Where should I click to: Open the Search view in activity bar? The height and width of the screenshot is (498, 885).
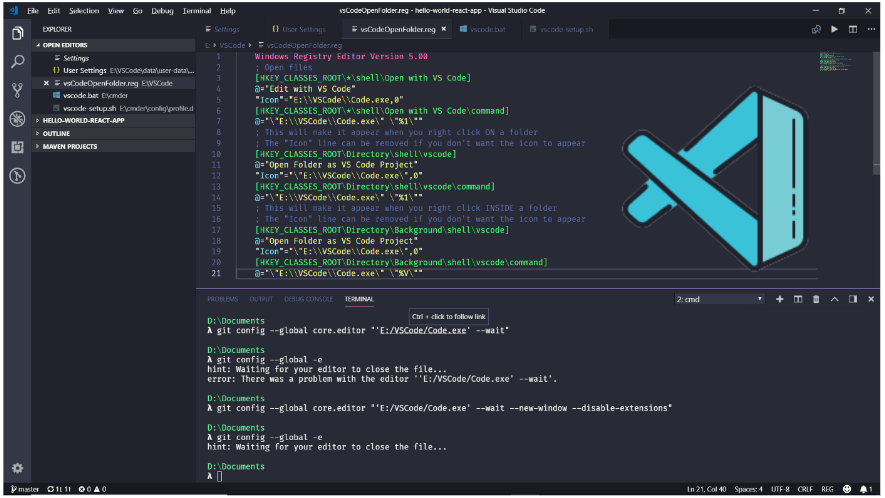pos(17,62)
